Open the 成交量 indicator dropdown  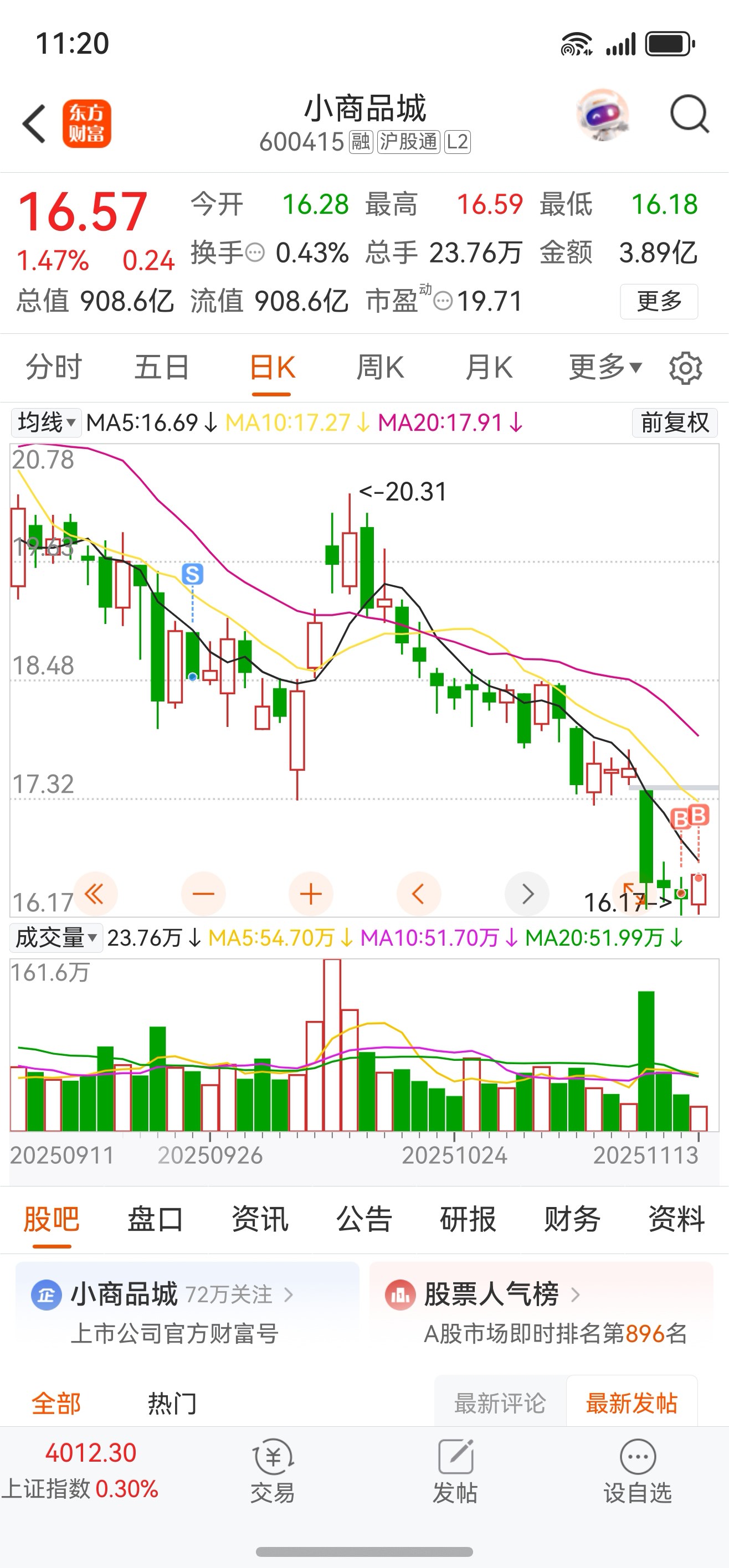click(55, 937)
